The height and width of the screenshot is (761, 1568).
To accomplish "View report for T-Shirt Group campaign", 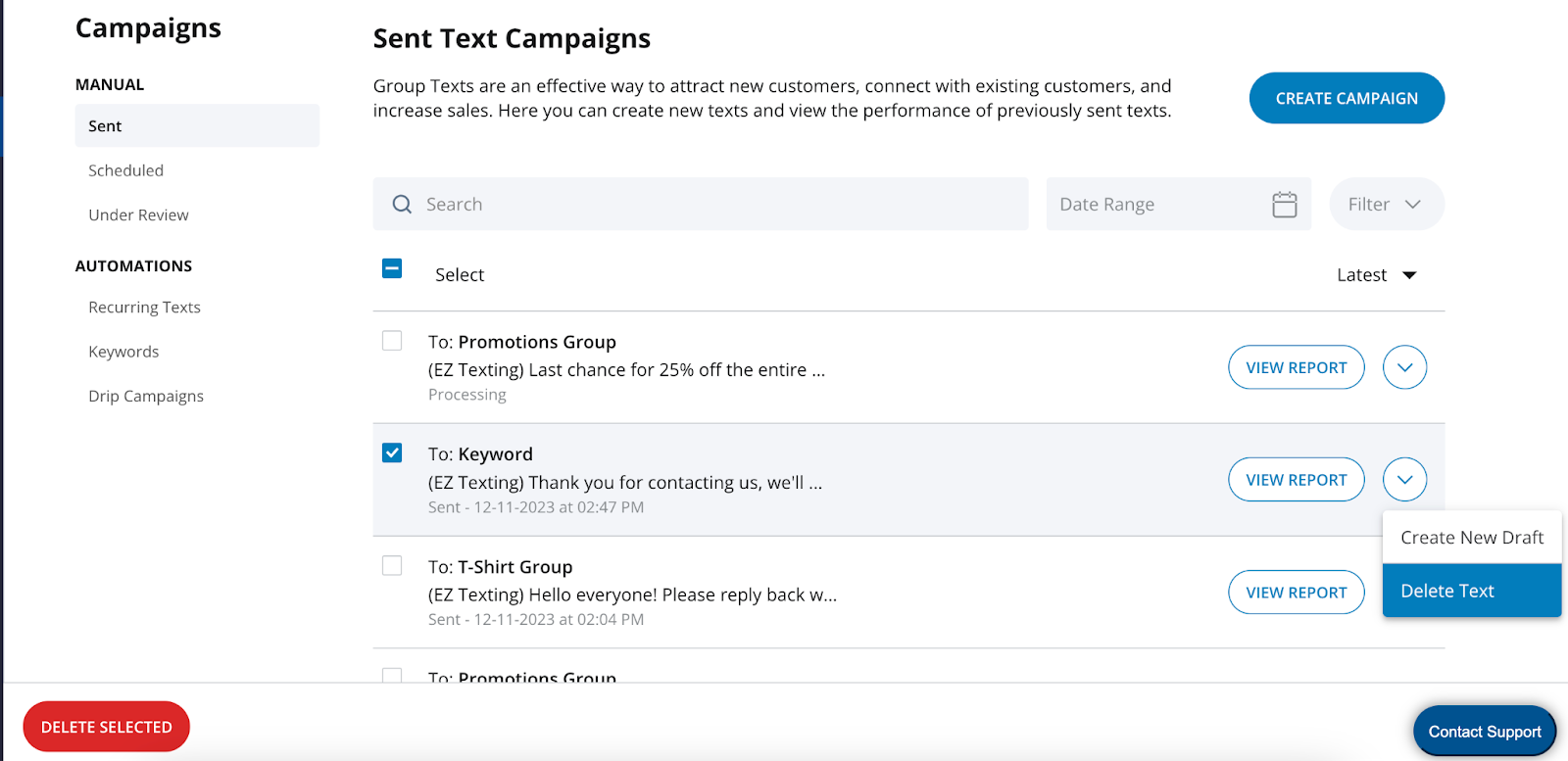I will point(1296,593).
